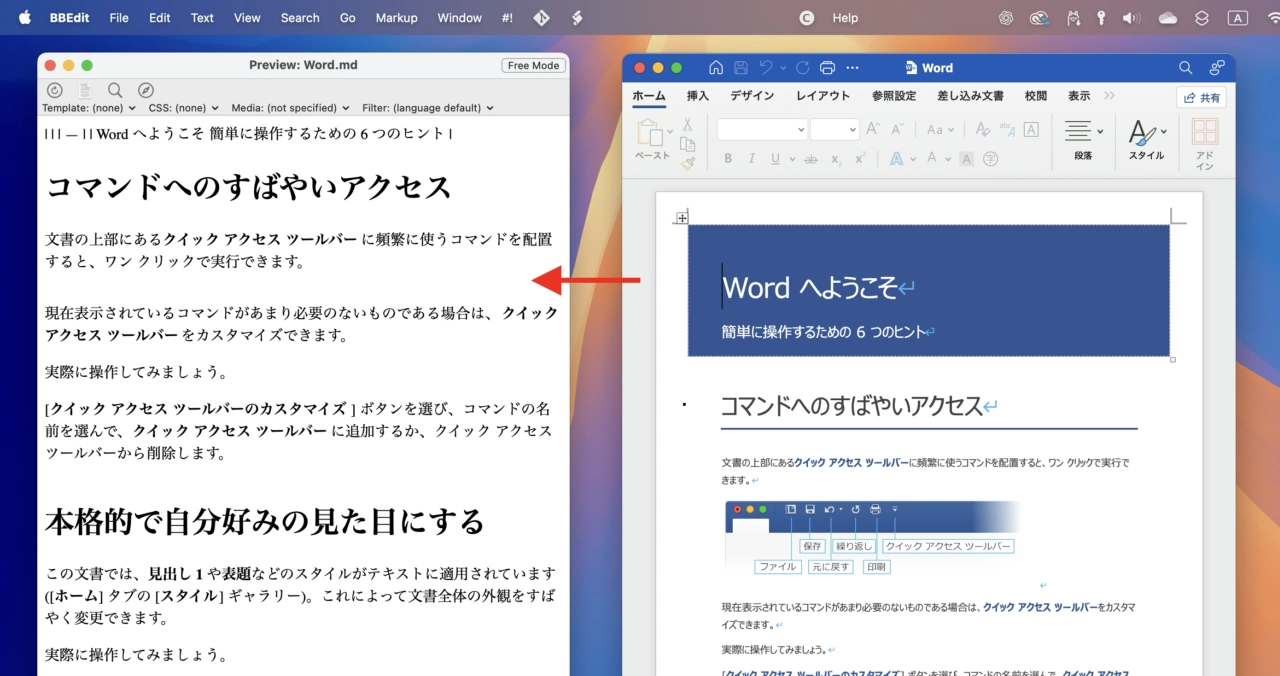
Task: Open the Search menu in the menu bar
Action: pyautogui.click(x=300, y=17)
